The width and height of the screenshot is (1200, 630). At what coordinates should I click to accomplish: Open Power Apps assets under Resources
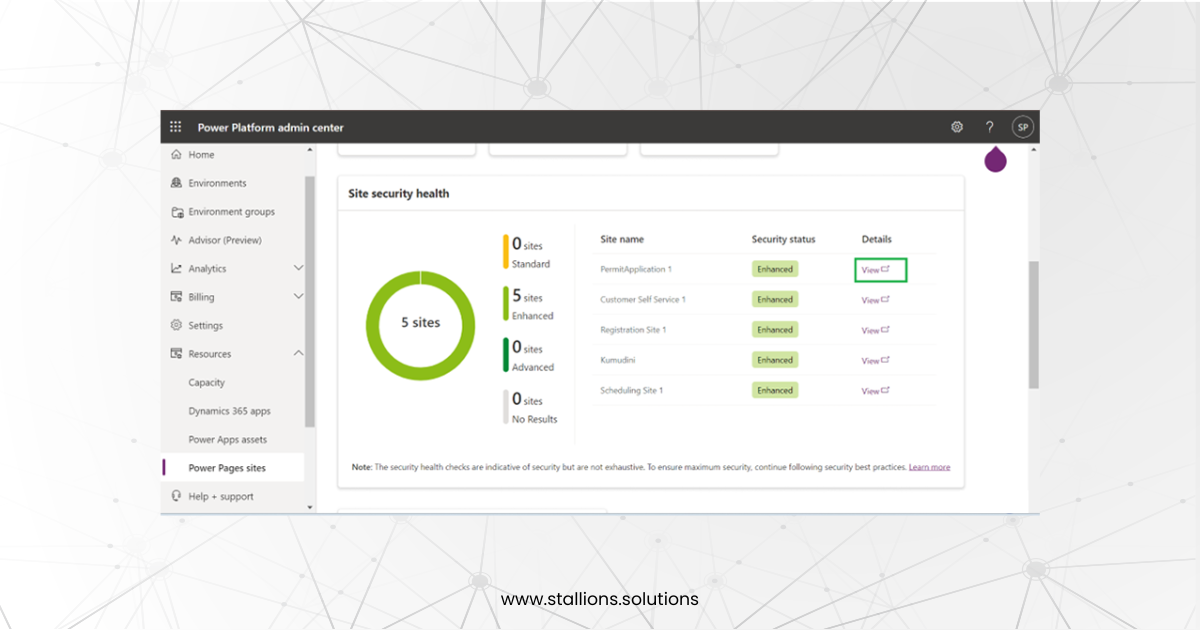(x=228, y=440)
